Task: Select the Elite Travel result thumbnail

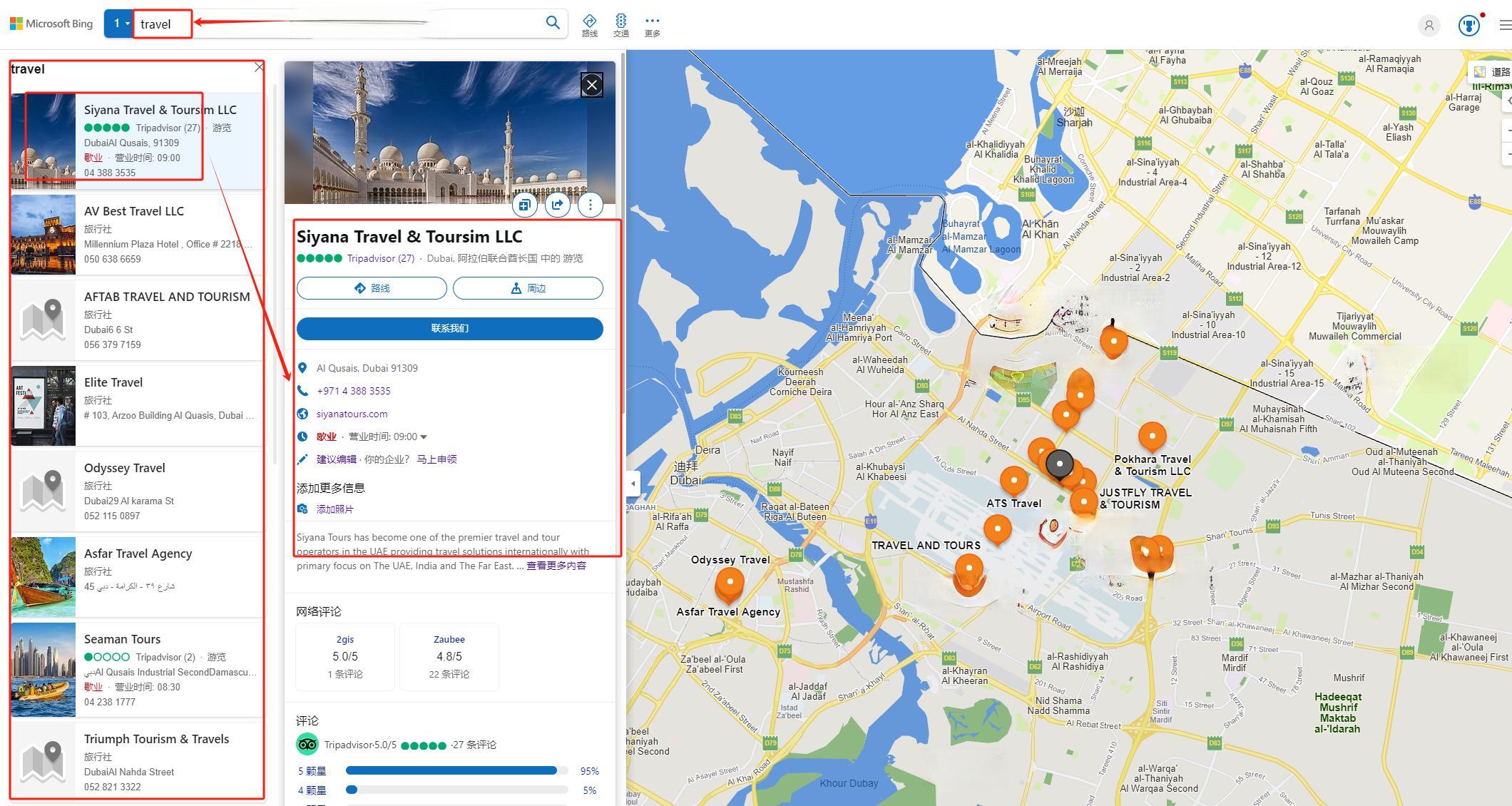Action: 43,406
